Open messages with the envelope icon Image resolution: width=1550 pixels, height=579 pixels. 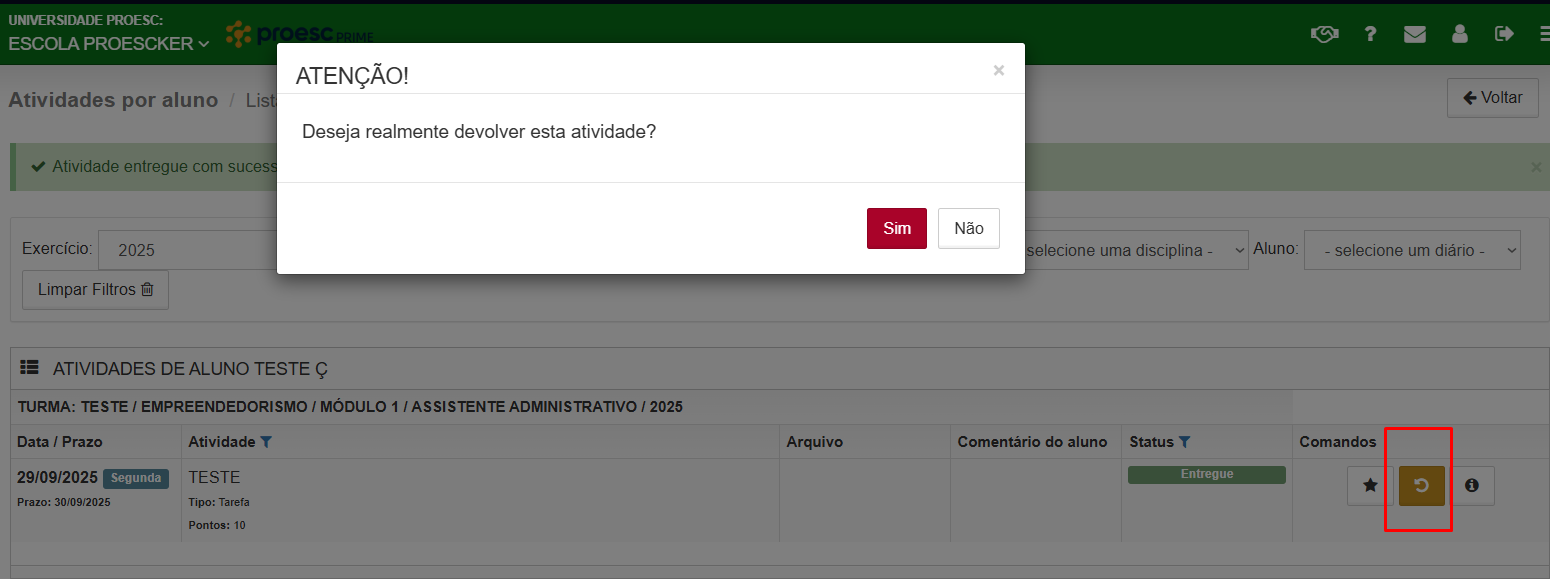pyautogui.click(x=1414, y=34)
